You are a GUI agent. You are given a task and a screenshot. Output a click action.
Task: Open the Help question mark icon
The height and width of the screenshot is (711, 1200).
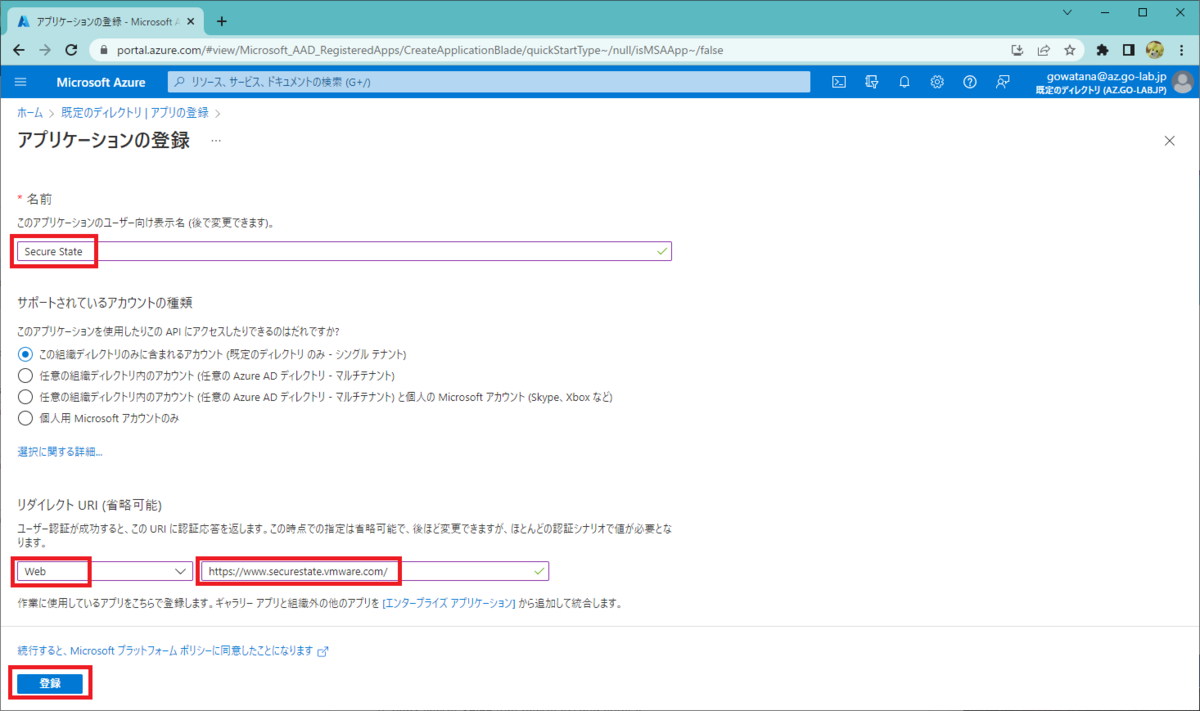[x=969, y=82]
